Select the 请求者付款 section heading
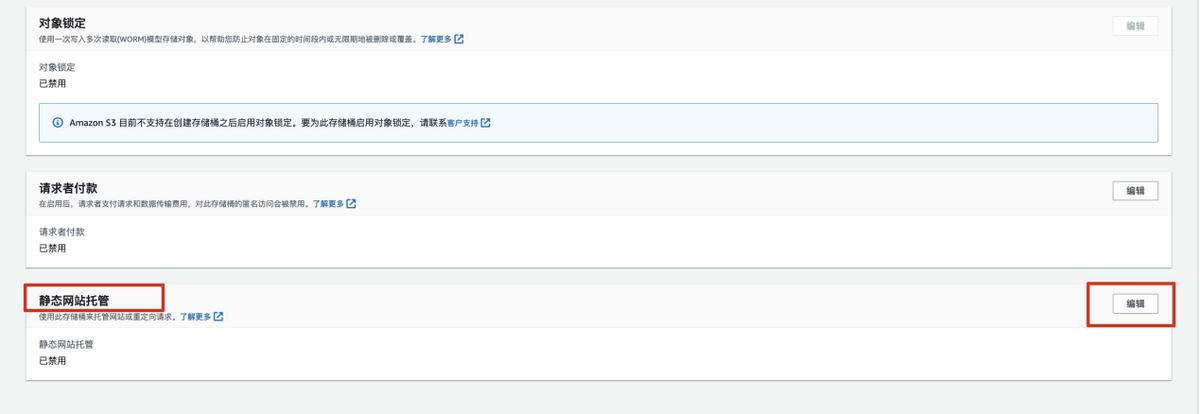The width and height of the screenshot is (1200, 414). click(x=68, y=188)
